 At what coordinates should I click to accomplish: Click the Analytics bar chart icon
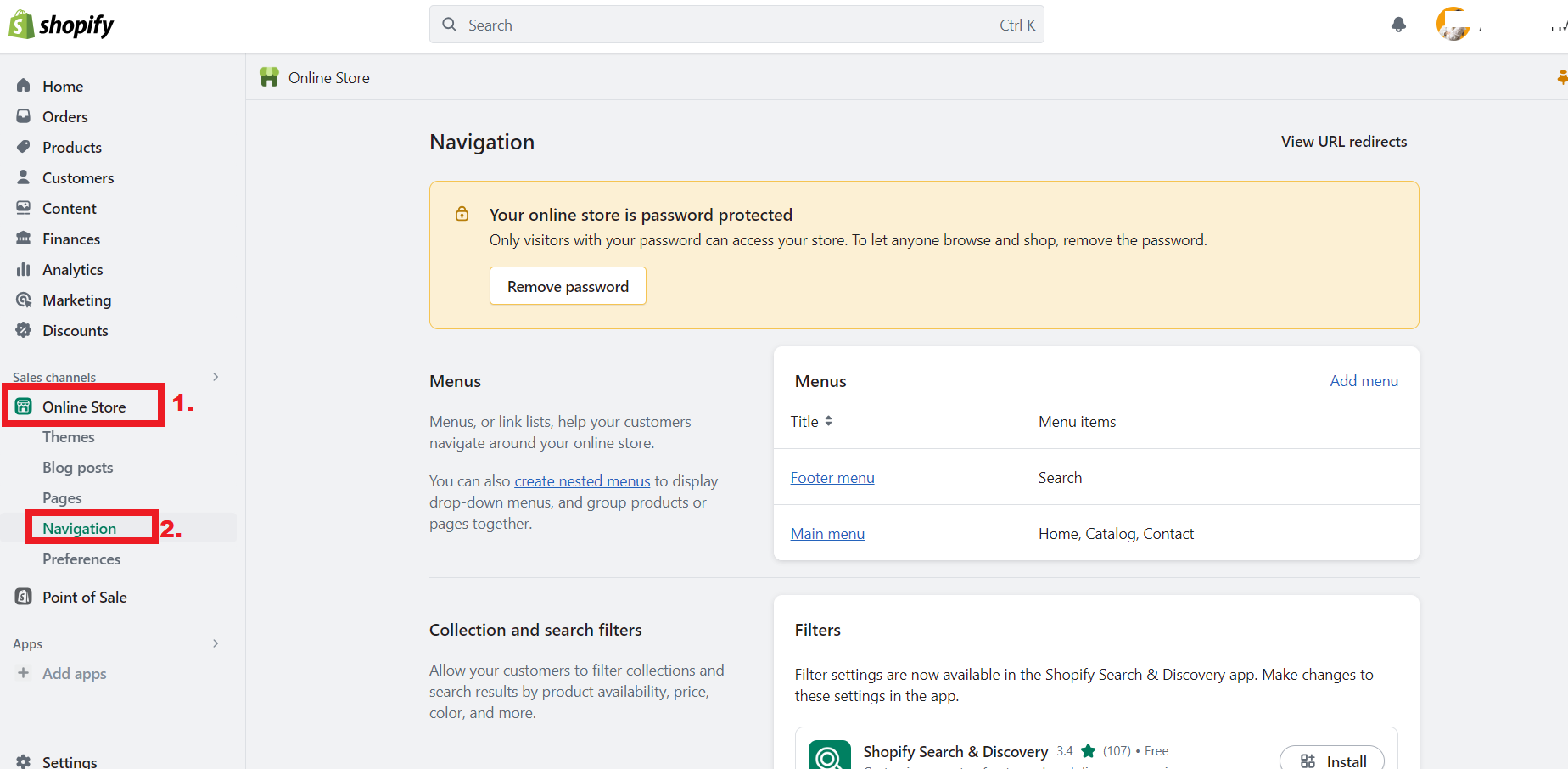click(x=24, y=269)
